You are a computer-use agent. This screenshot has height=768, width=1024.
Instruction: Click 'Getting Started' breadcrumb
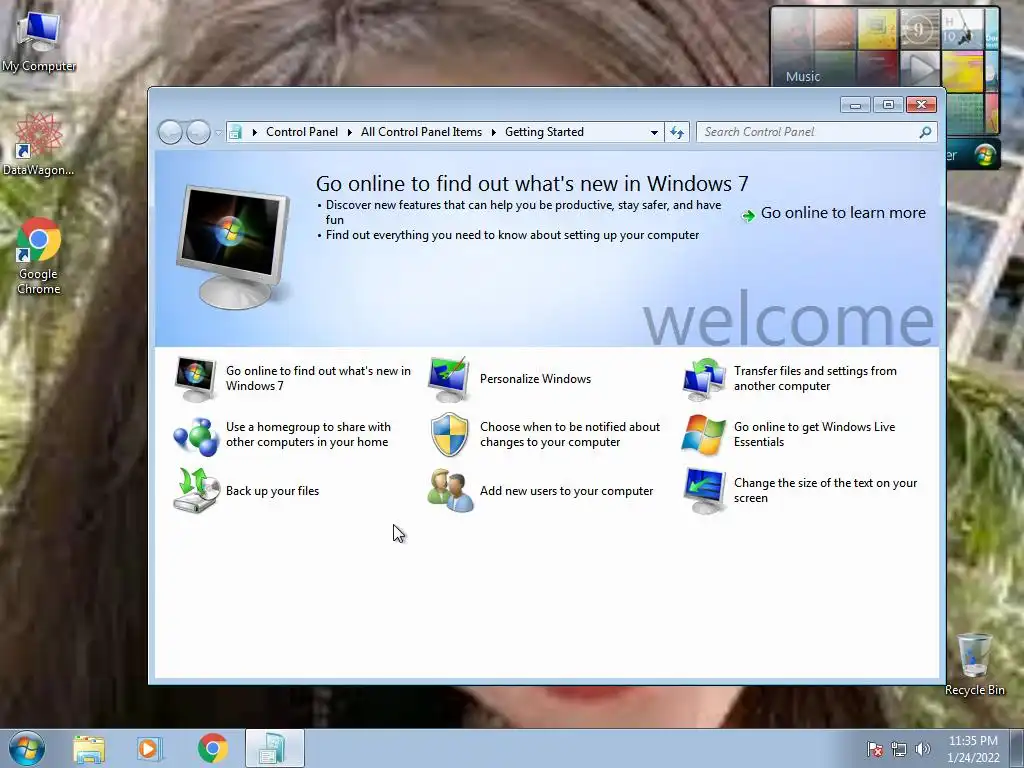coord(544,132)
